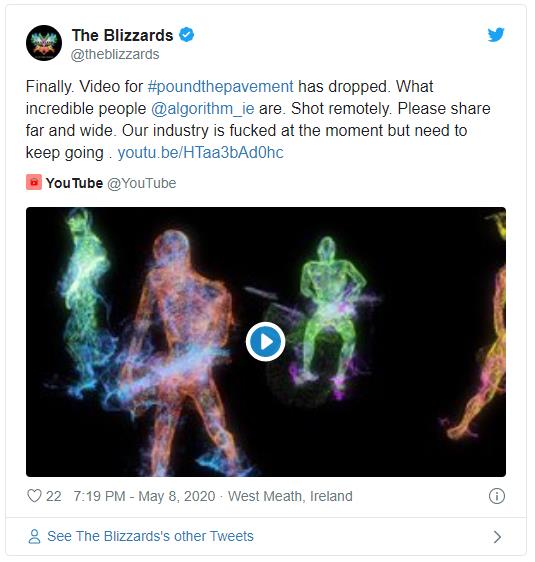Viewport: 535px width, 562px height.
Task: Open the @theblizzards handle
Action: [115, 54]
